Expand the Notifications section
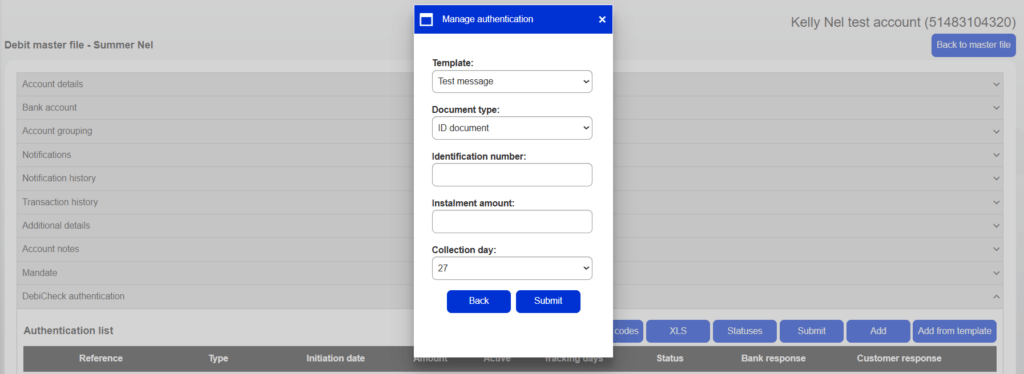 (x=510, y=155)
